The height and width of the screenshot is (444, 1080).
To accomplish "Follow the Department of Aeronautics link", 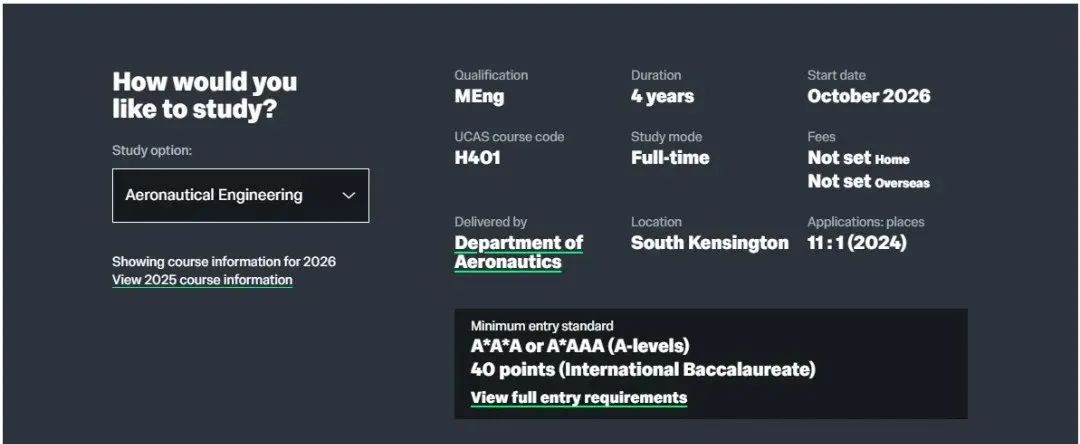I will (519, 253).
